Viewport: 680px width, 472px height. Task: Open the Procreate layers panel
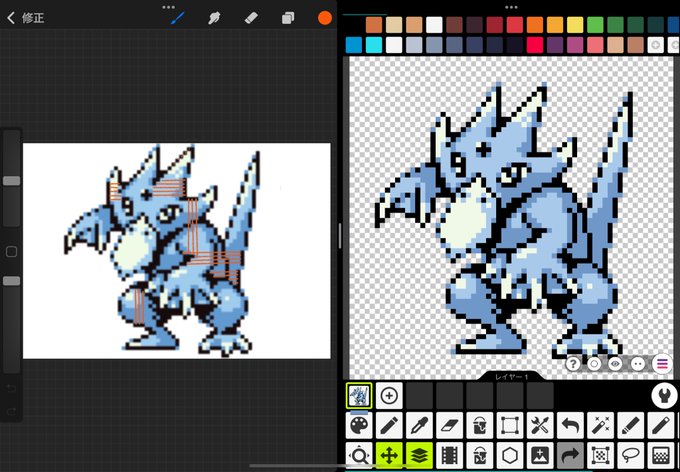(288, 18)
